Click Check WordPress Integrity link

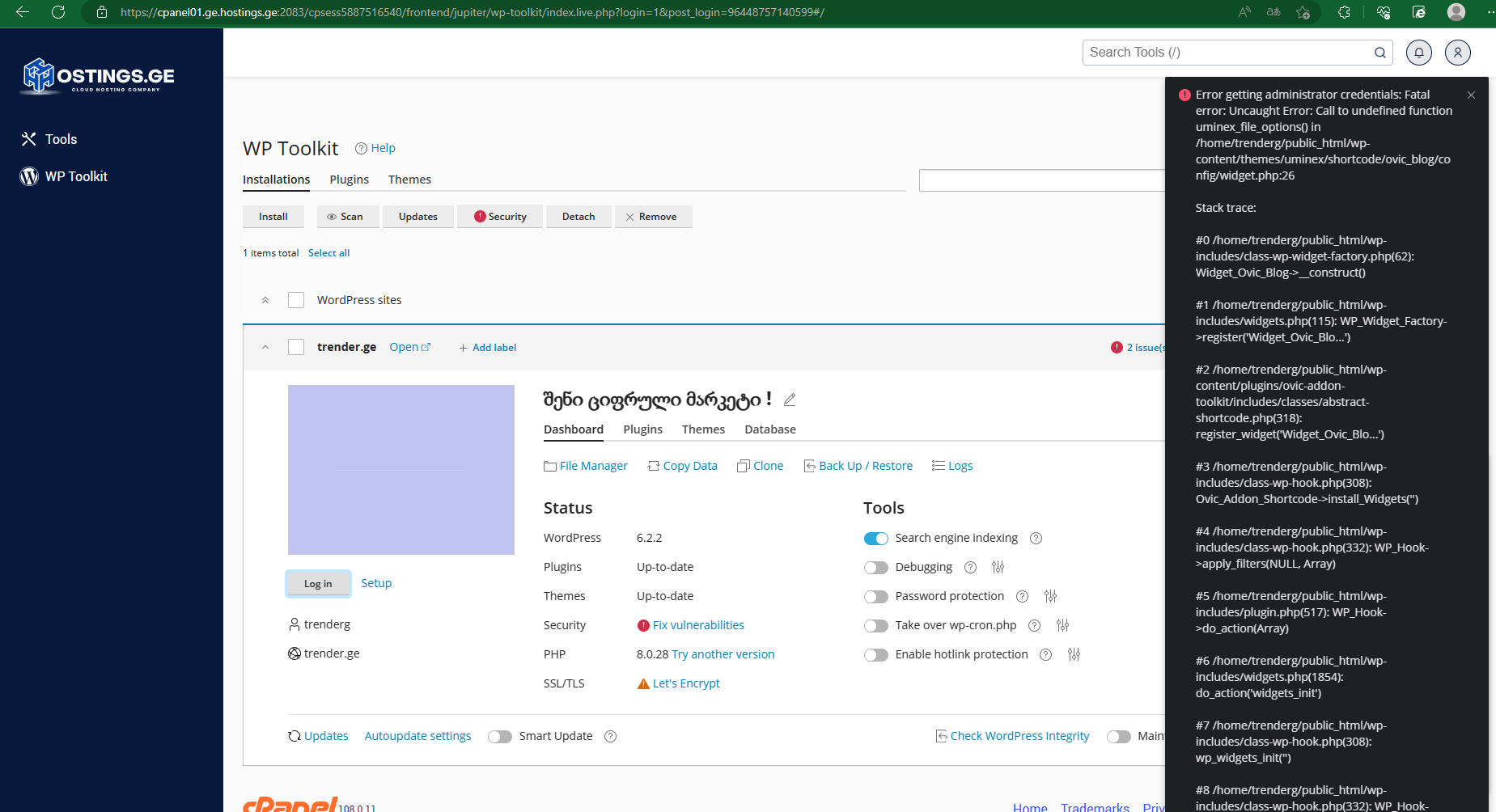[x=1013, y=736]
